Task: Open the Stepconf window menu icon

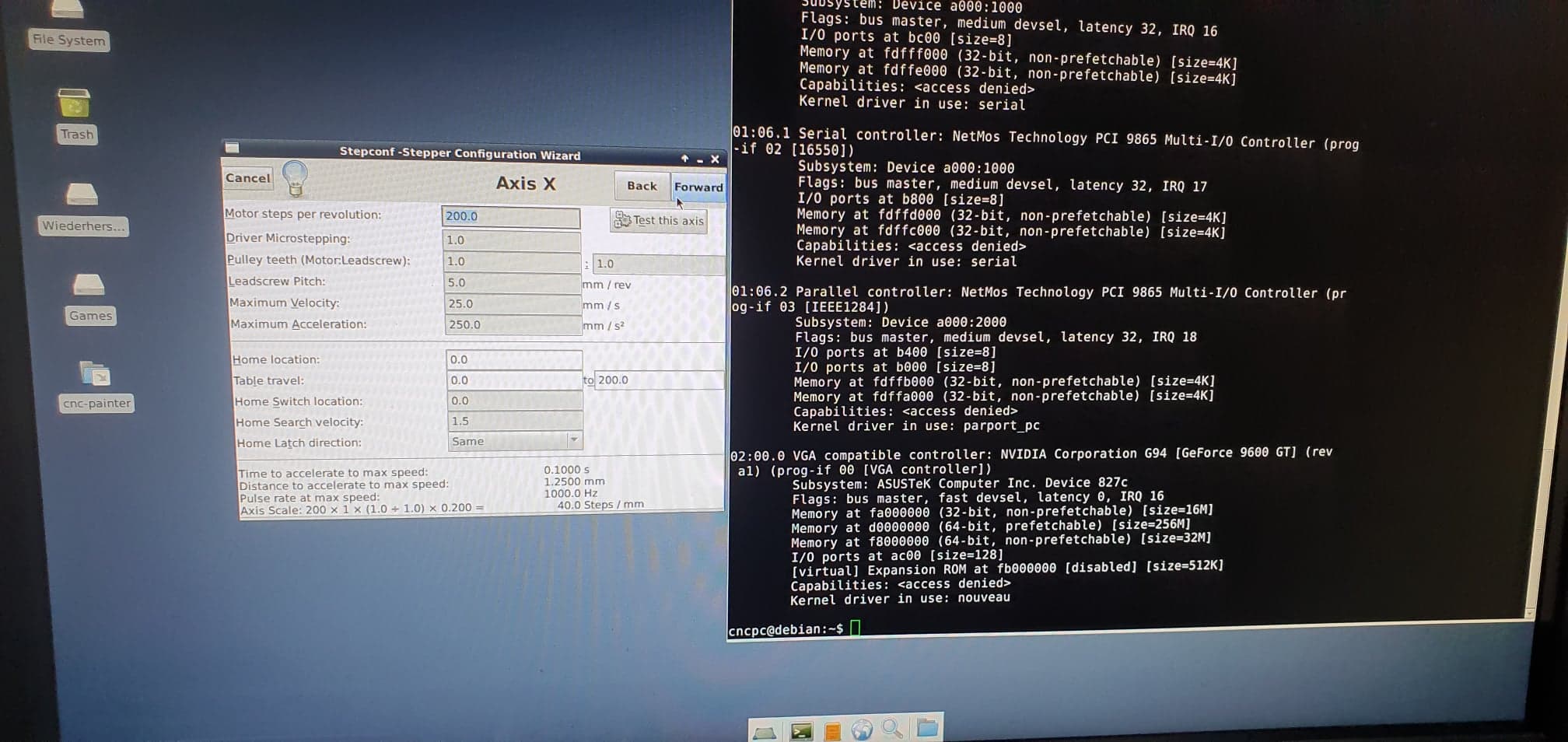Action: tap(232, 148)
